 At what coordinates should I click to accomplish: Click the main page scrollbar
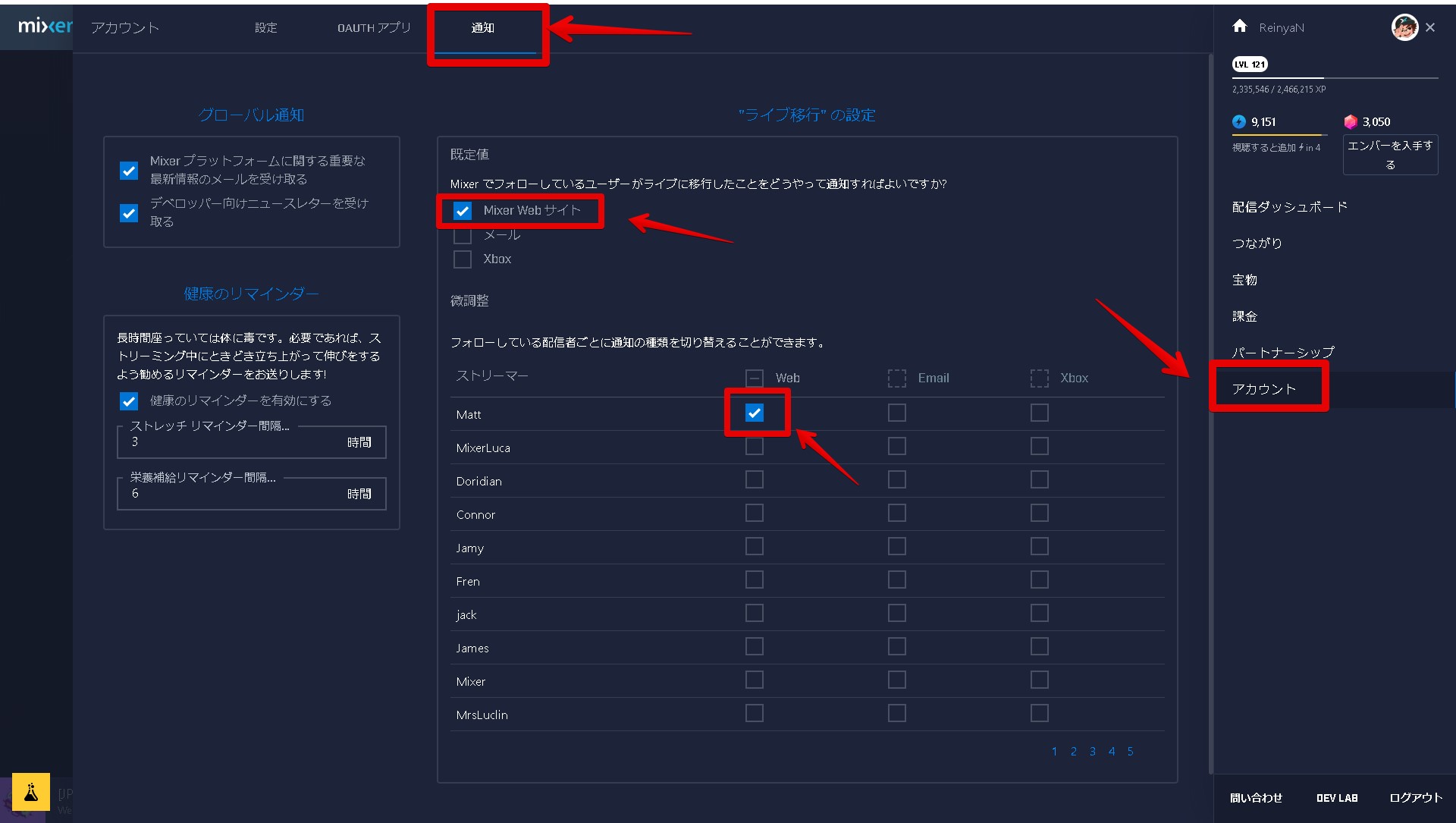coord(1210,413)
